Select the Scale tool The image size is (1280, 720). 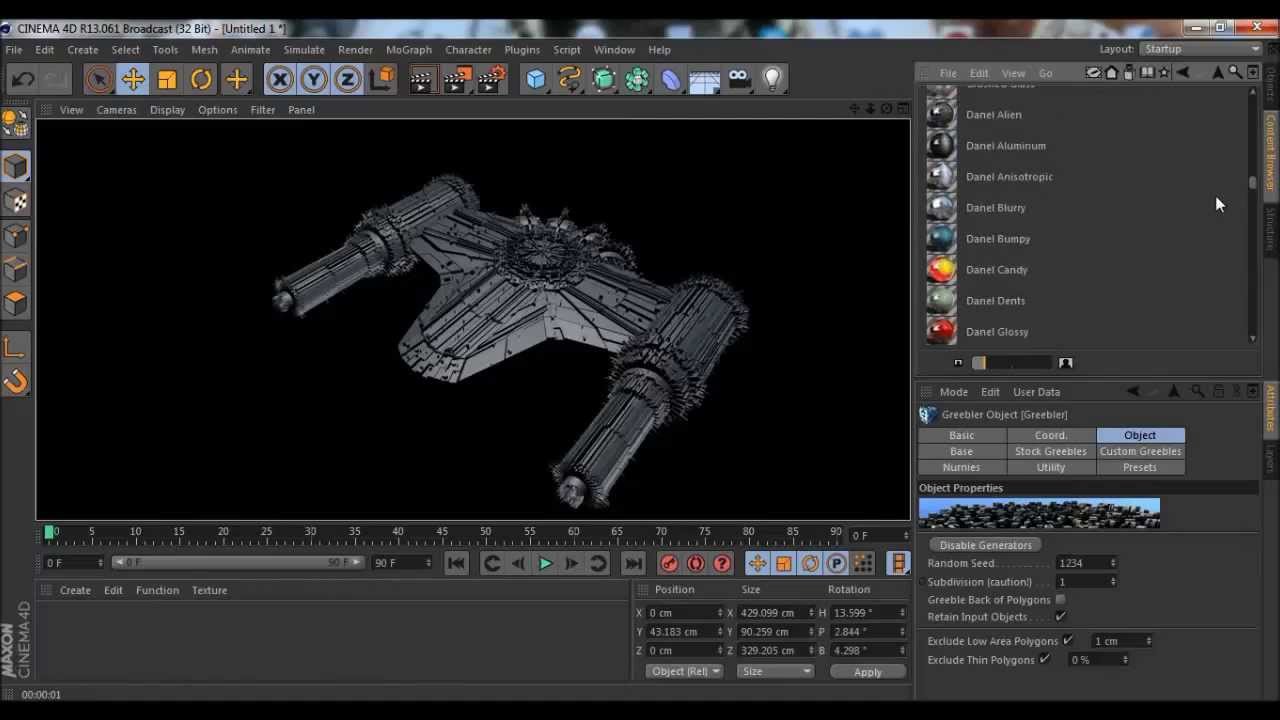tap(167, 79)
